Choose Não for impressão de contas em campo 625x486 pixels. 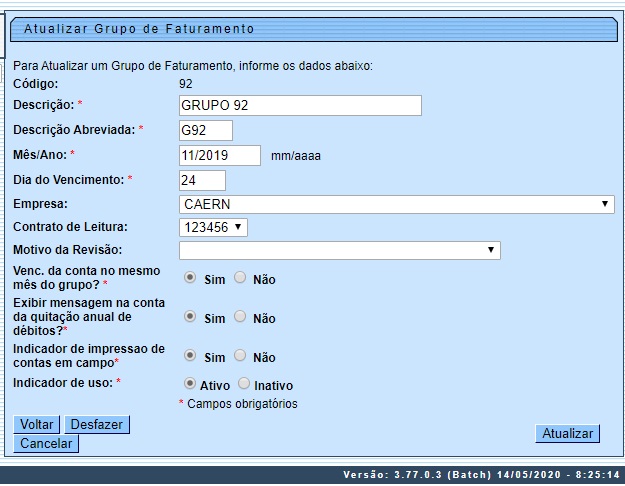(239, 356)
